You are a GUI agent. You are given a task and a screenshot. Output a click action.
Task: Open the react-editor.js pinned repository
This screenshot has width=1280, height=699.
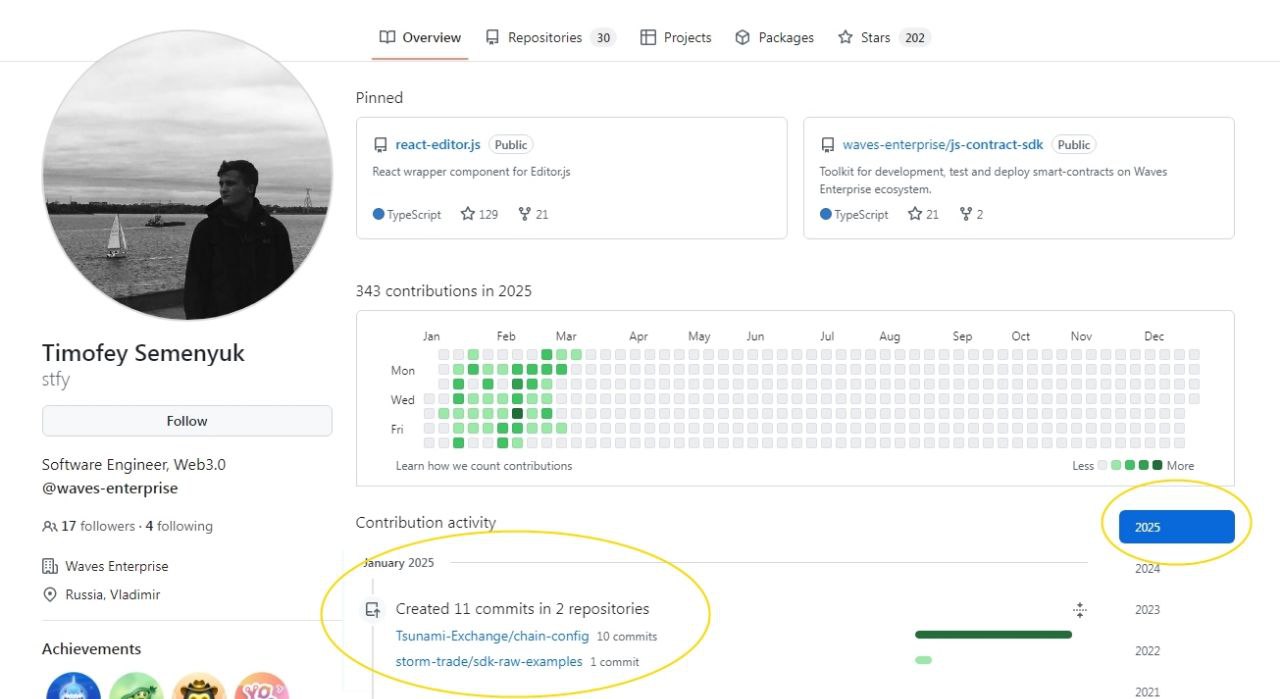coord(438,145)
